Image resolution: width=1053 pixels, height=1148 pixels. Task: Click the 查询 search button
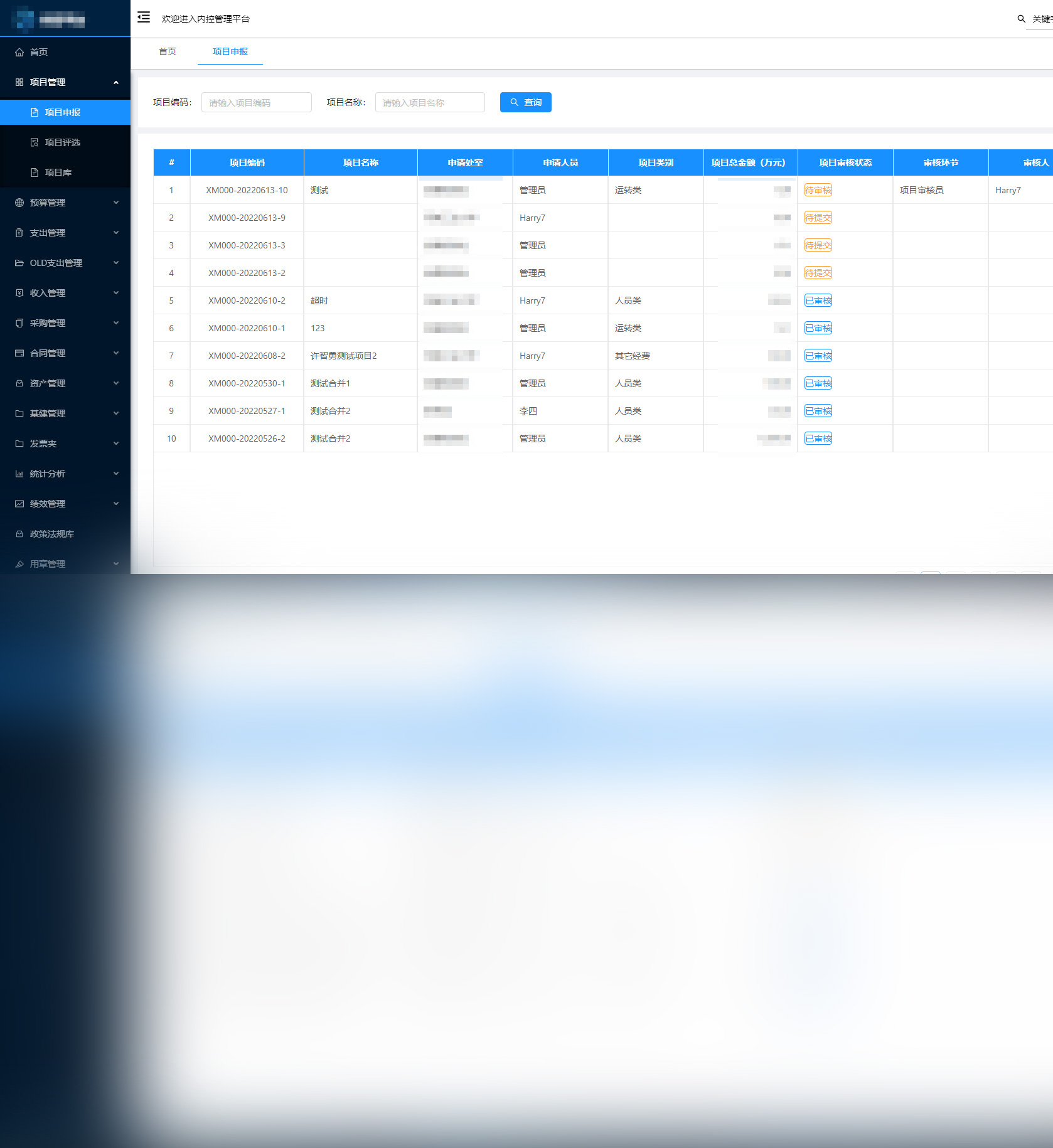pyautogui.click(x=525, y=102)
